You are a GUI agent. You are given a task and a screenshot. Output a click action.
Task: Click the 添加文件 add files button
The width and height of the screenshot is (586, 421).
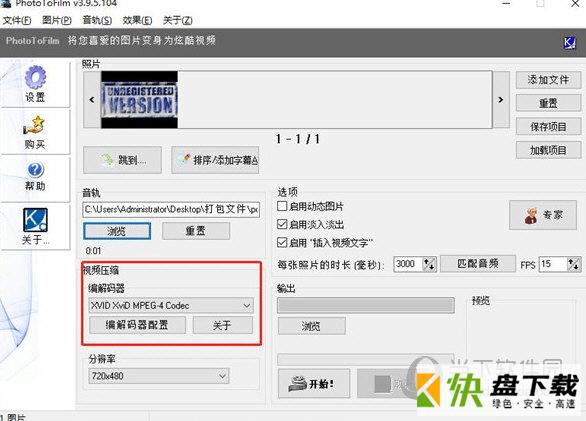pyautogui.click(x=548, y=80)
